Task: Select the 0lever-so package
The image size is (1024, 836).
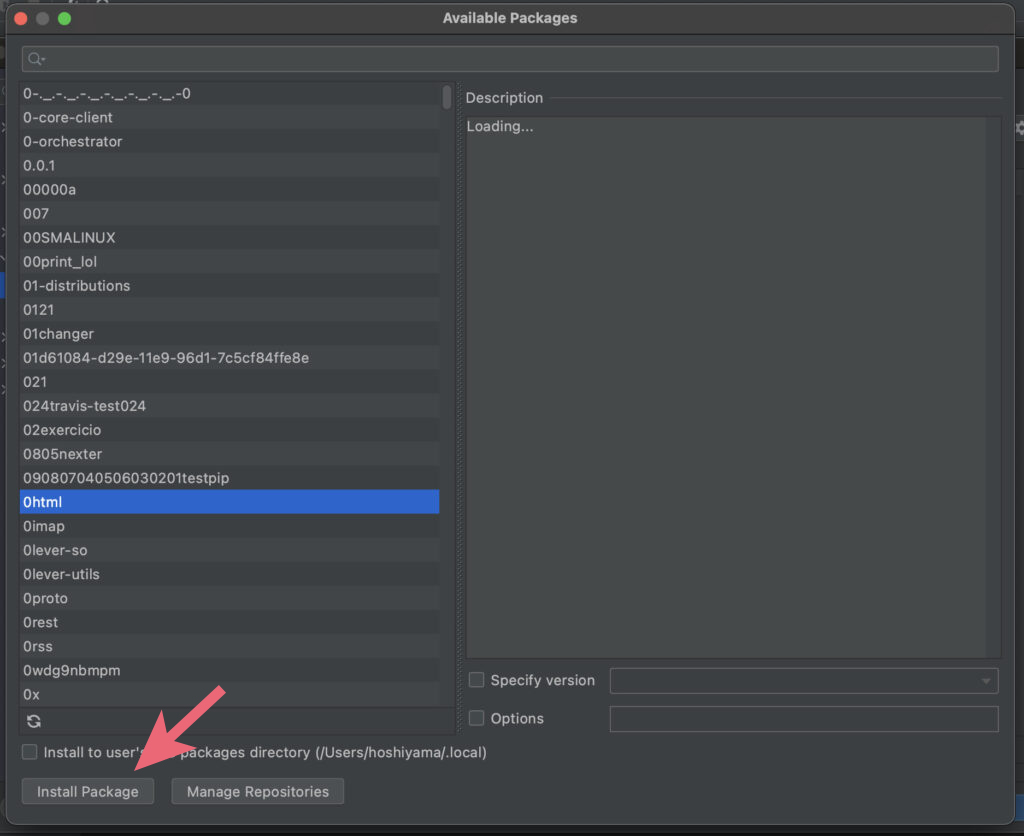Action: coord(229,550)
